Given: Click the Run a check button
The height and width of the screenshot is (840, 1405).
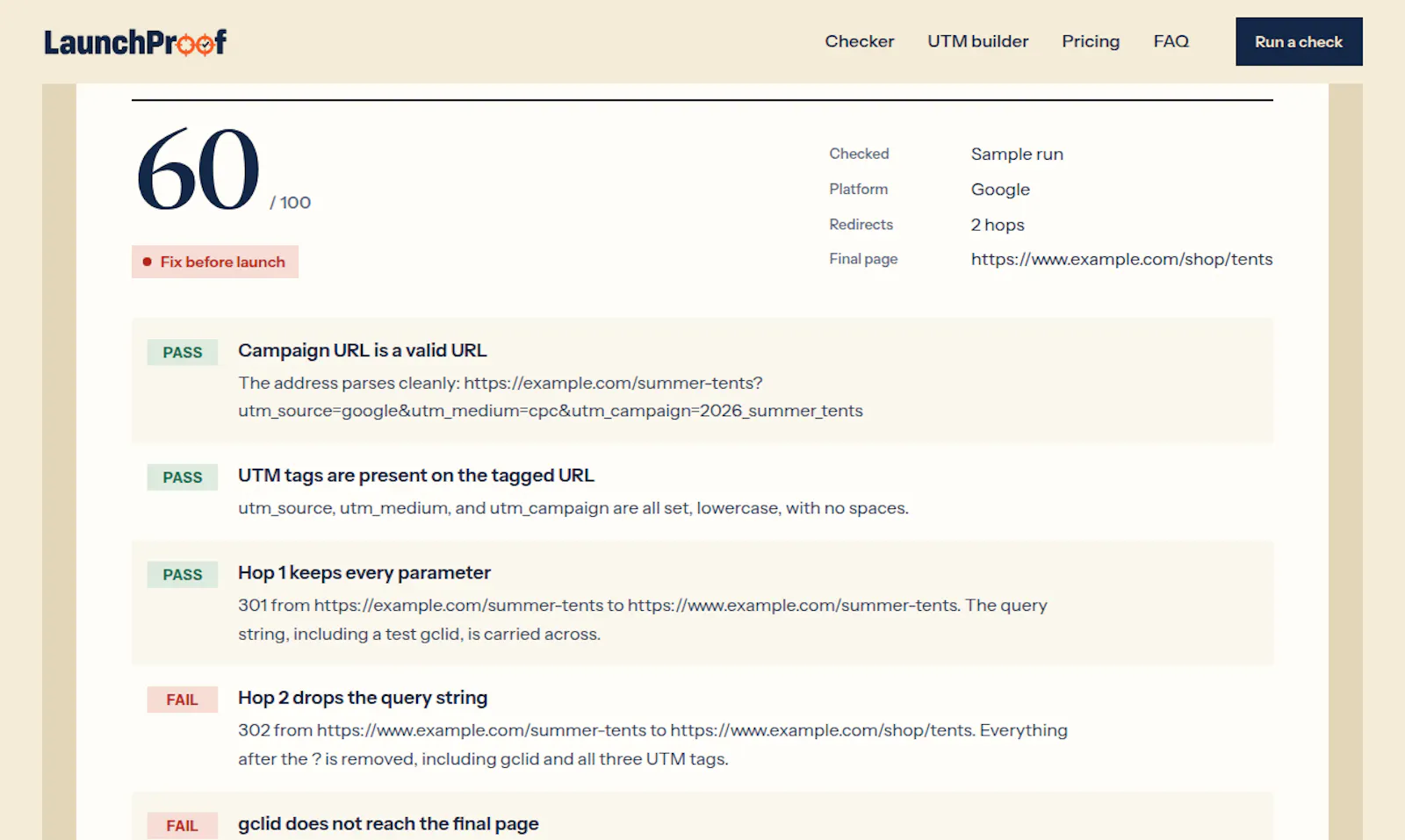Looking at the screenshot, I should (1299, 41).
